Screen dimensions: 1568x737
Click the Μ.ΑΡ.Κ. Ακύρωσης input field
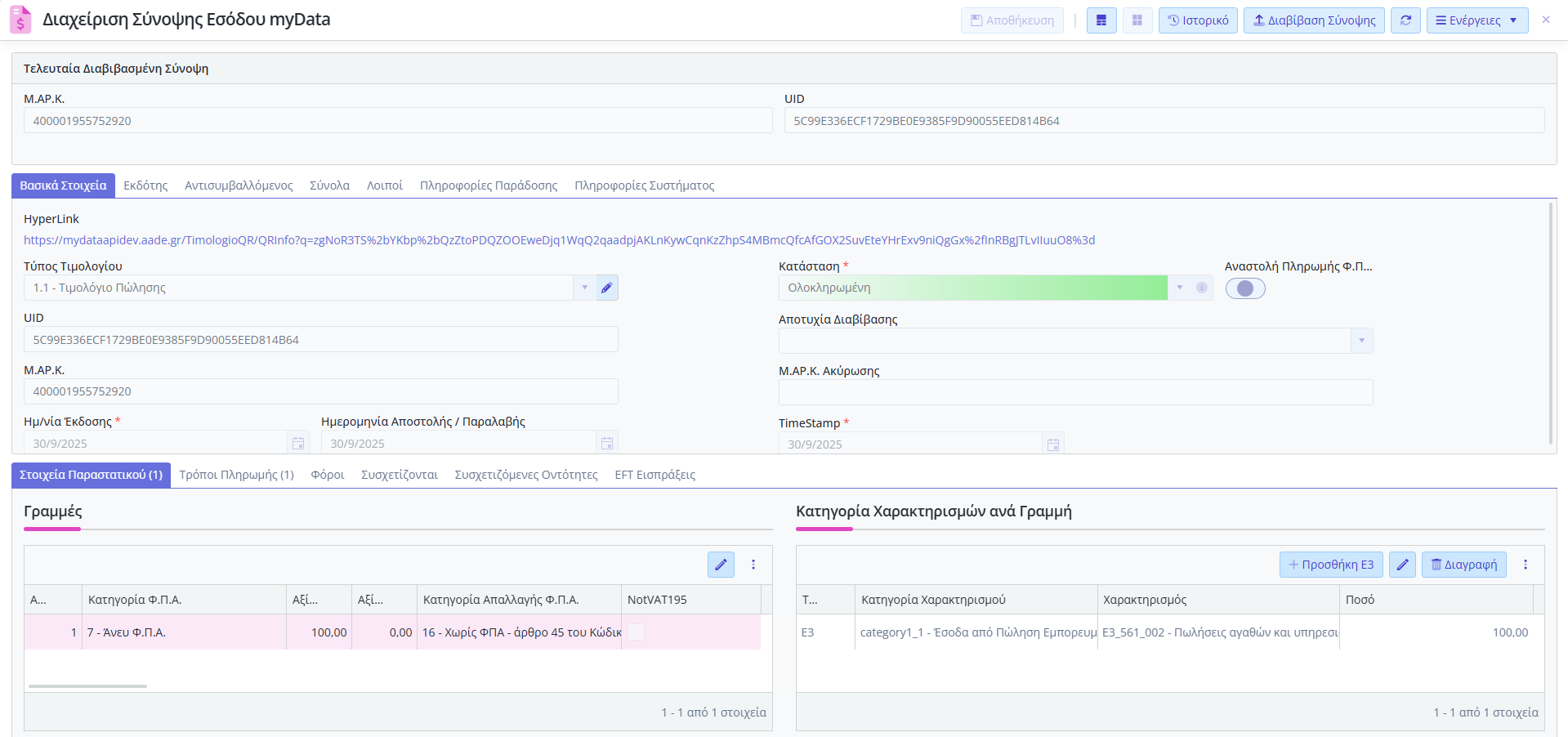[x=1074, y=392]
